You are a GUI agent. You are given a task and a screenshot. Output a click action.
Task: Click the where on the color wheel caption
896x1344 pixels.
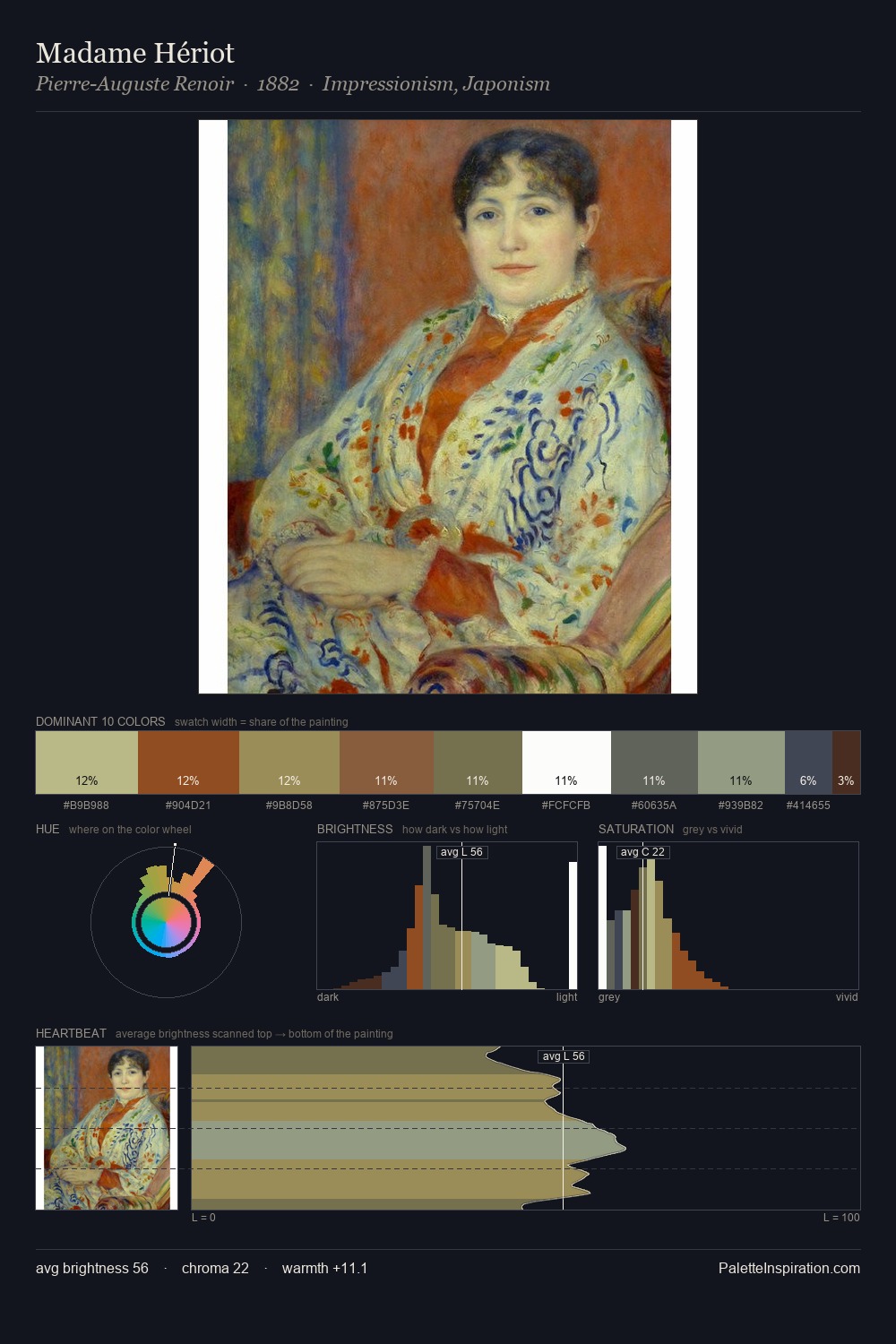130,830
